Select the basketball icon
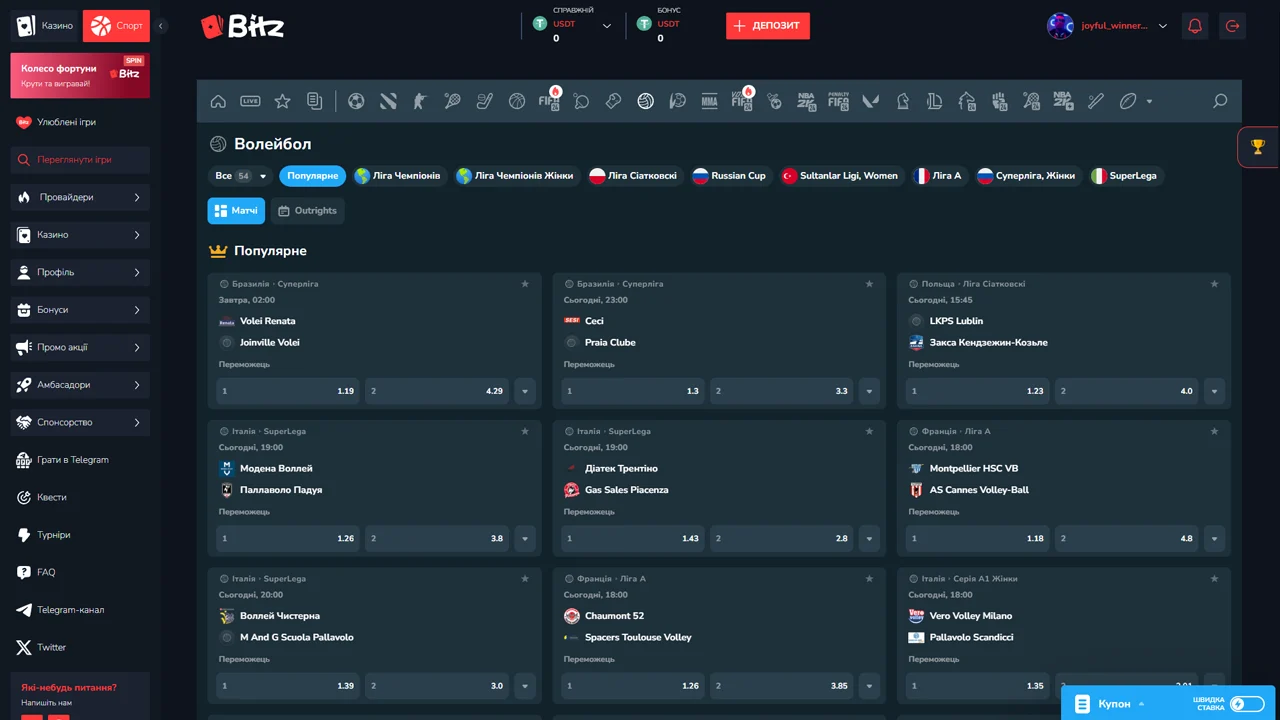1280x720 pixels. pyautogui.click(x=516, y=101)
